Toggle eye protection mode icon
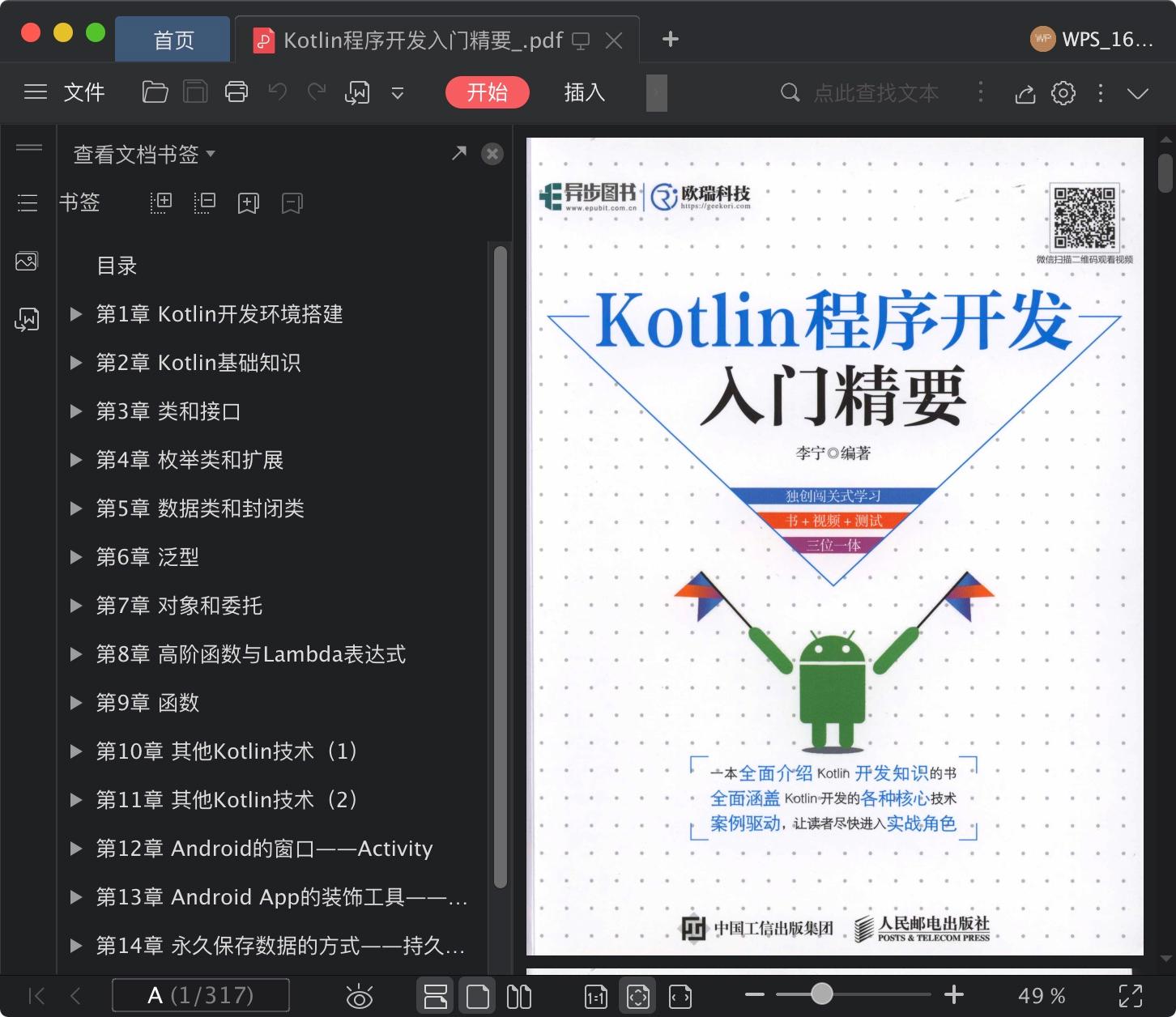The height and width of the screenshot is (1017, 1176). pos(359,996)
